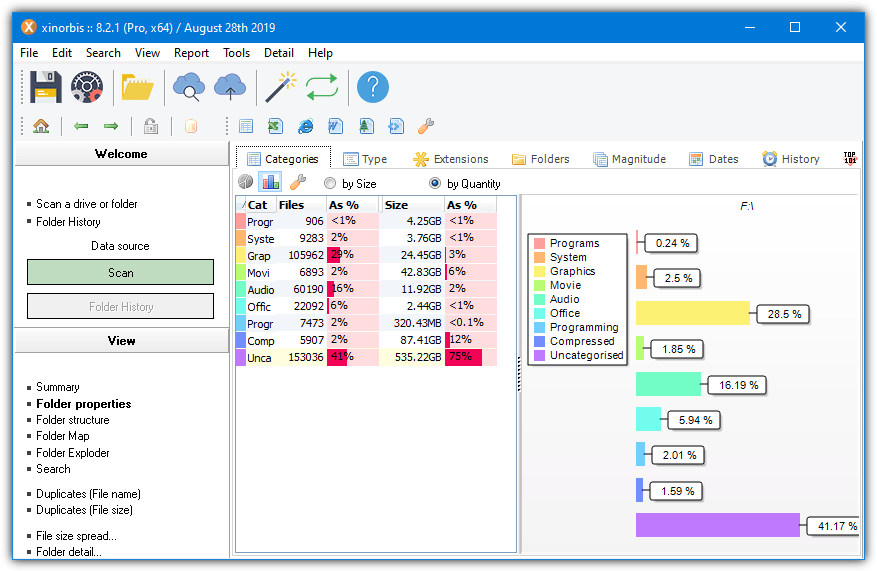The width and height of the screenshot is (877, 571).
Task: Open Folder structure view link
Action: (x=73, y=420)
